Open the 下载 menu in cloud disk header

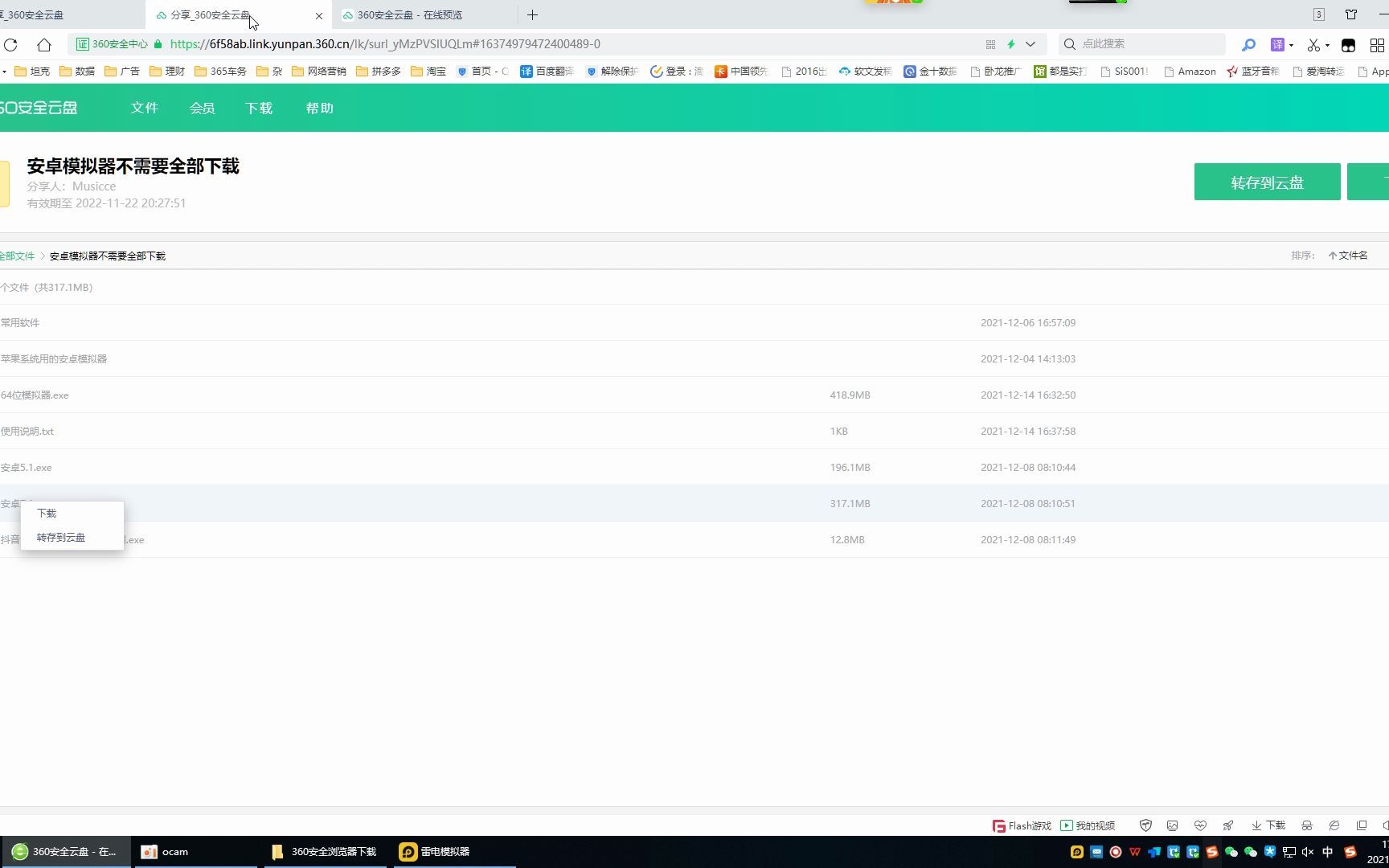(x=259, y=108)
